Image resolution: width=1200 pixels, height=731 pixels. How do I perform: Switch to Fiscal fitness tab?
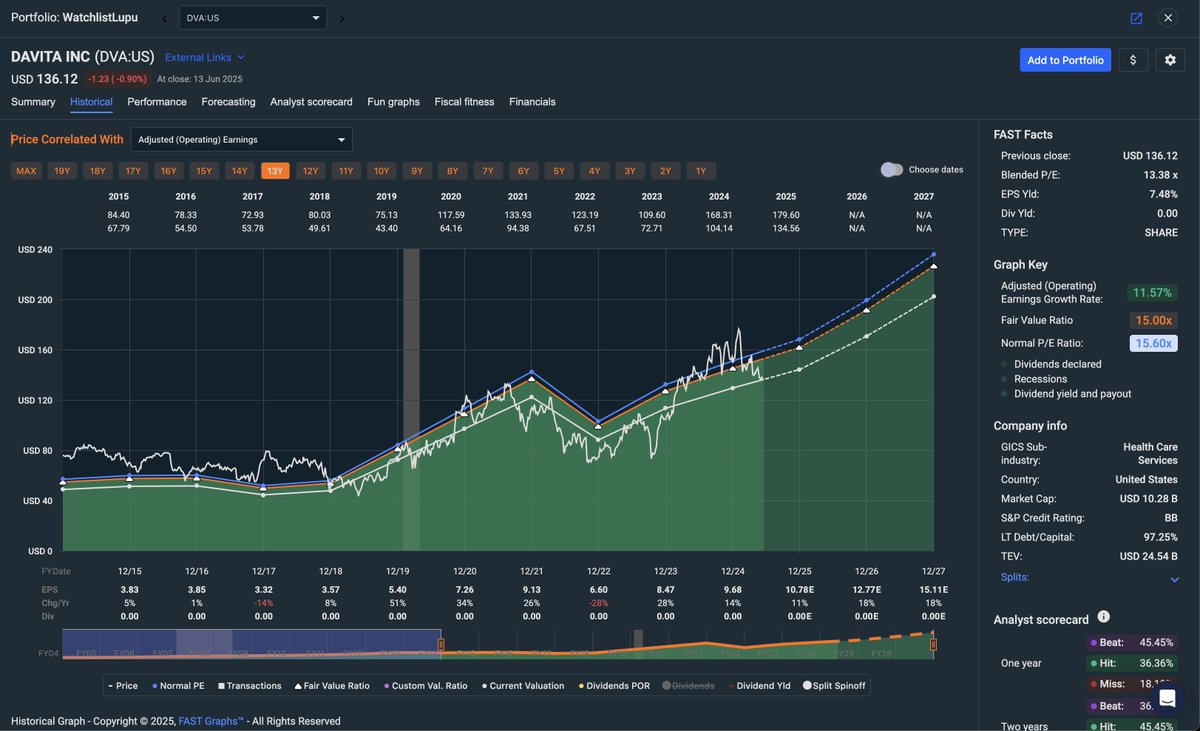click(x=465, y=102)
